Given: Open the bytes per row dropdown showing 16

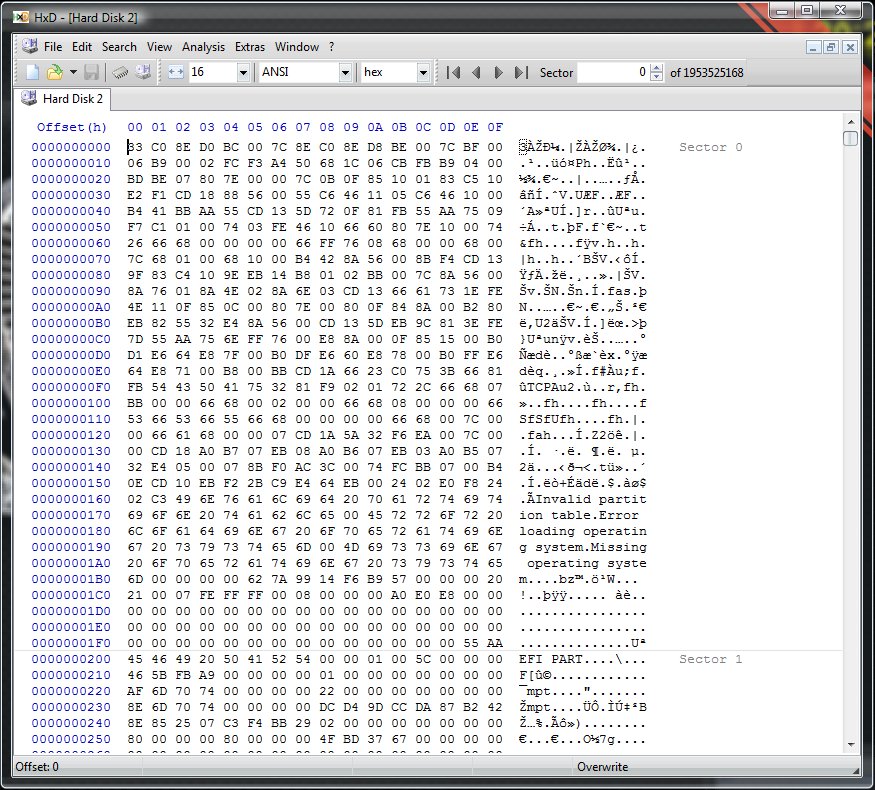Looking at the screenshot, I should coord(243,73).
